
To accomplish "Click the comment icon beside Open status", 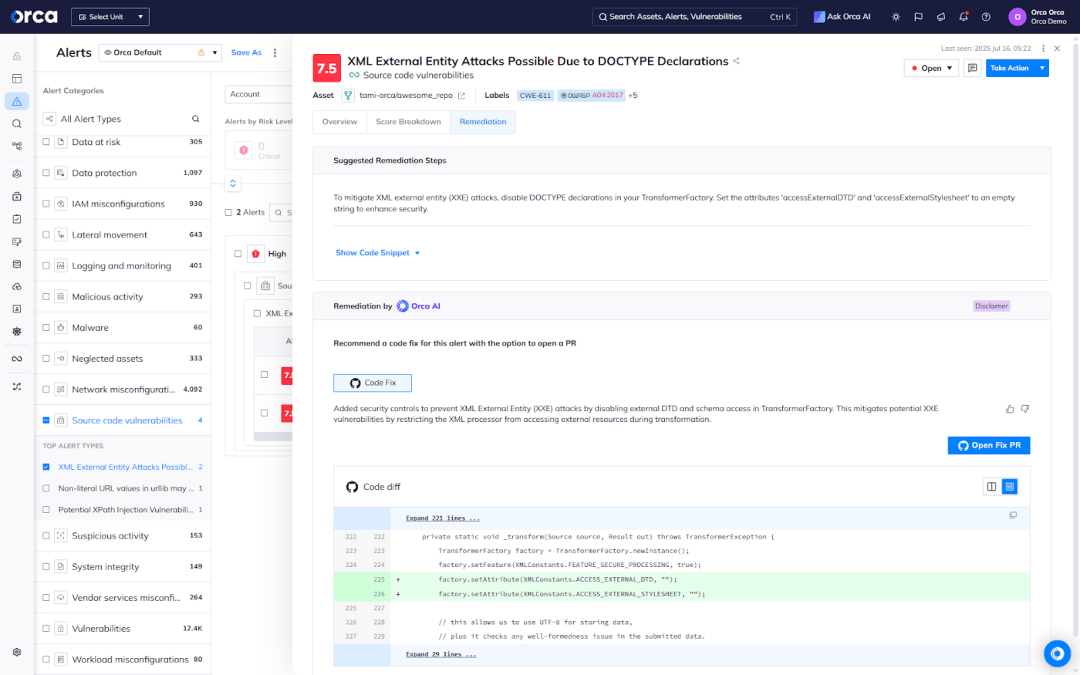I will 972,68.
